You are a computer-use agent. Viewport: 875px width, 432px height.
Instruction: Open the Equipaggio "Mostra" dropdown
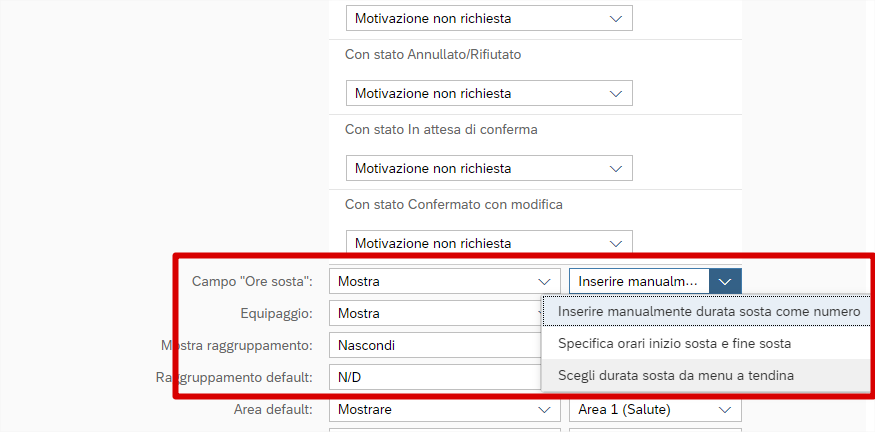pos(435,313)
